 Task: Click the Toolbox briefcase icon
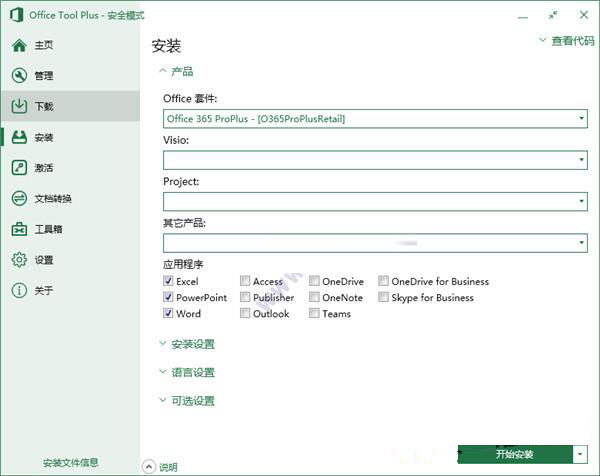(19, 229)
